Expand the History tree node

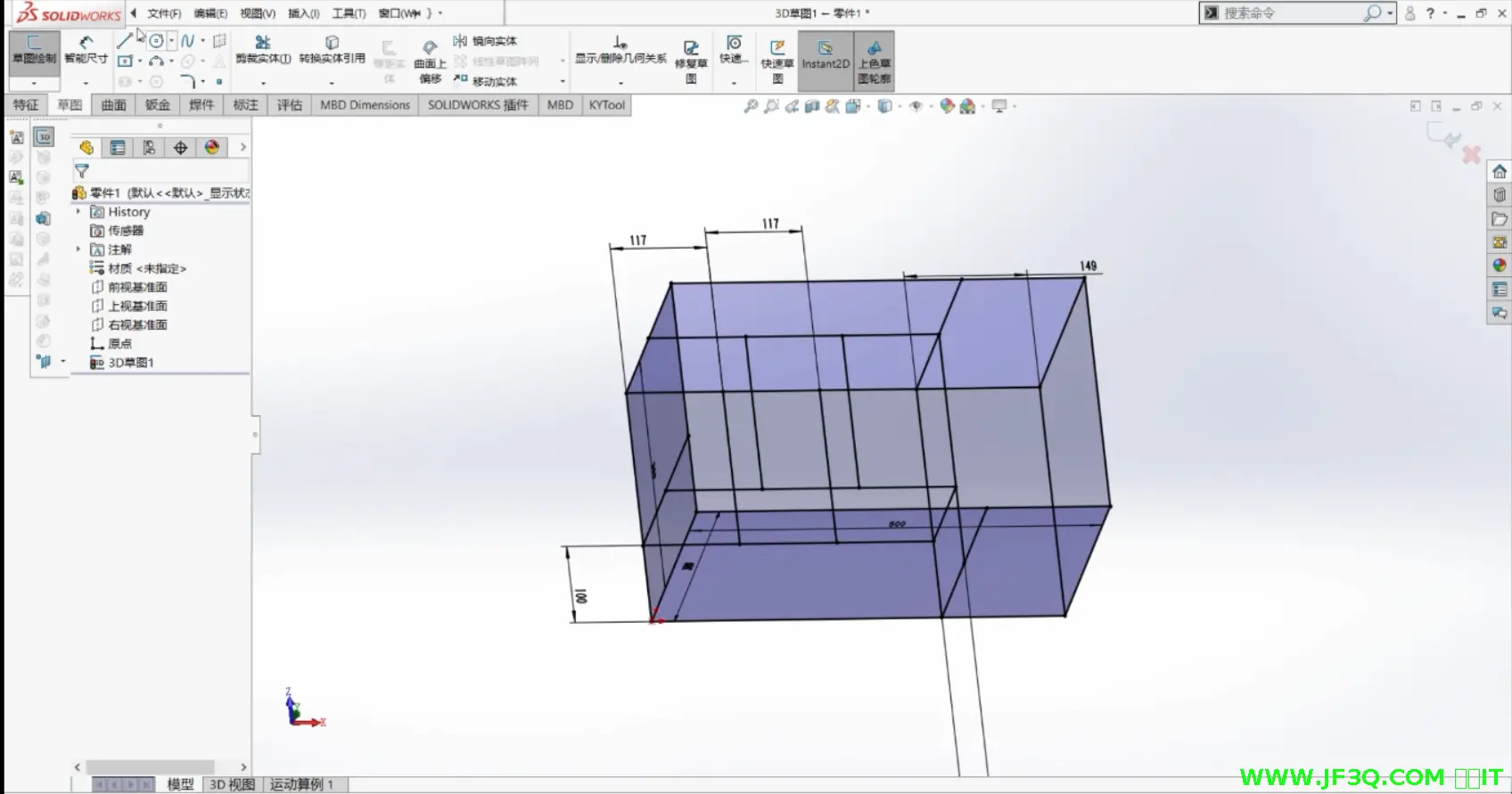pos(78,212)
